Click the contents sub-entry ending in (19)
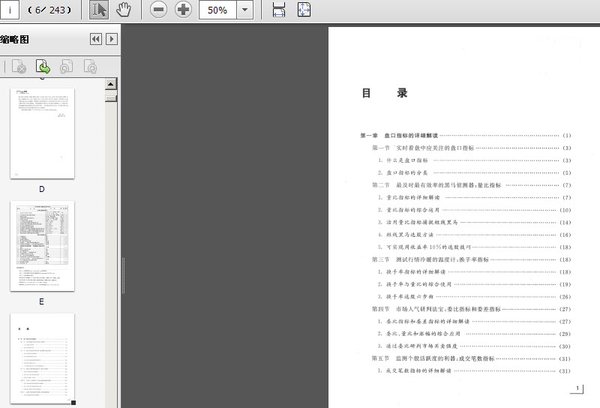600x408 pixels. click(x=474, y=284)
